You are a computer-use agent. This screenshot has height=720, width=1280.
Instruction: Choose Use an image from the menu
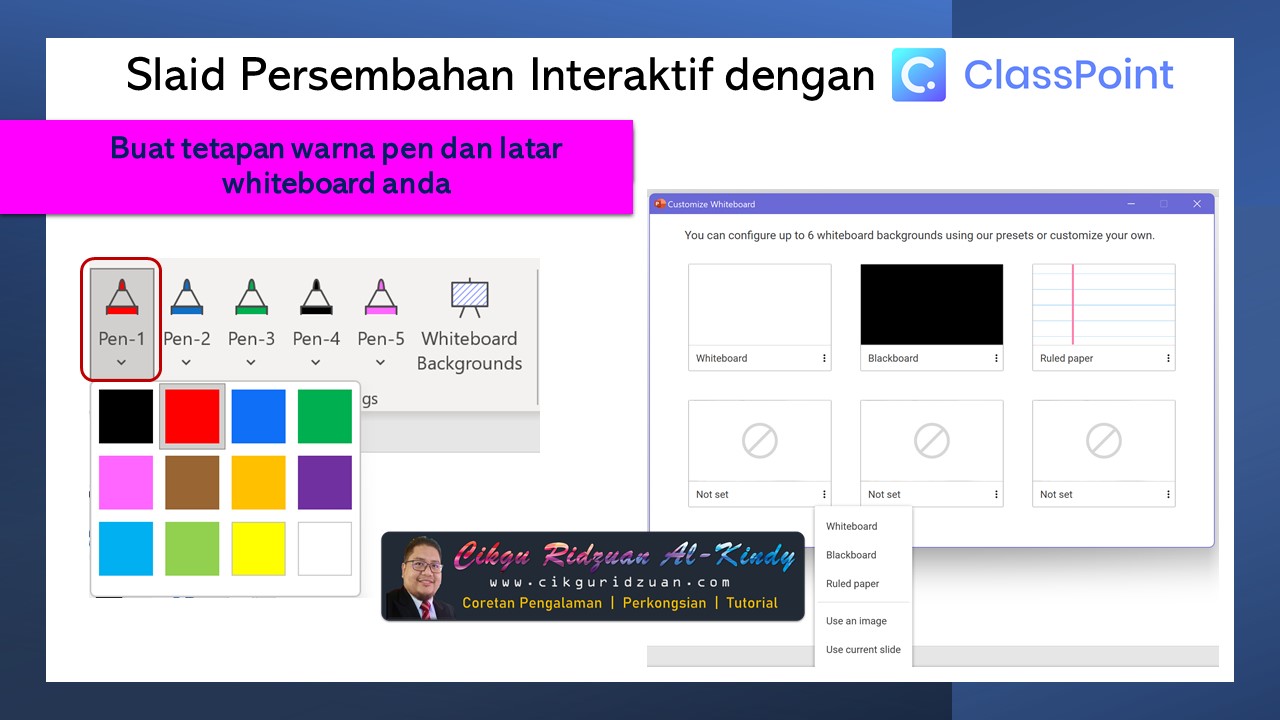[856, 620]
